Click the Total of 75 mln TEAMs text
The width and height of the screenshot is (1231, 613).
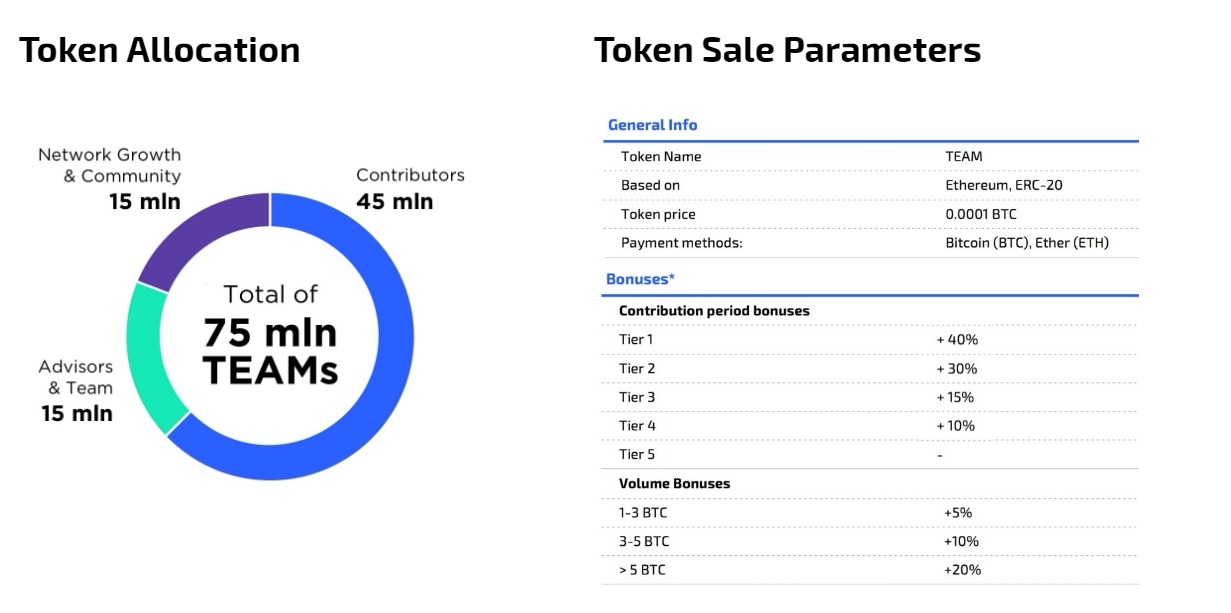click(x=270, y=335)
